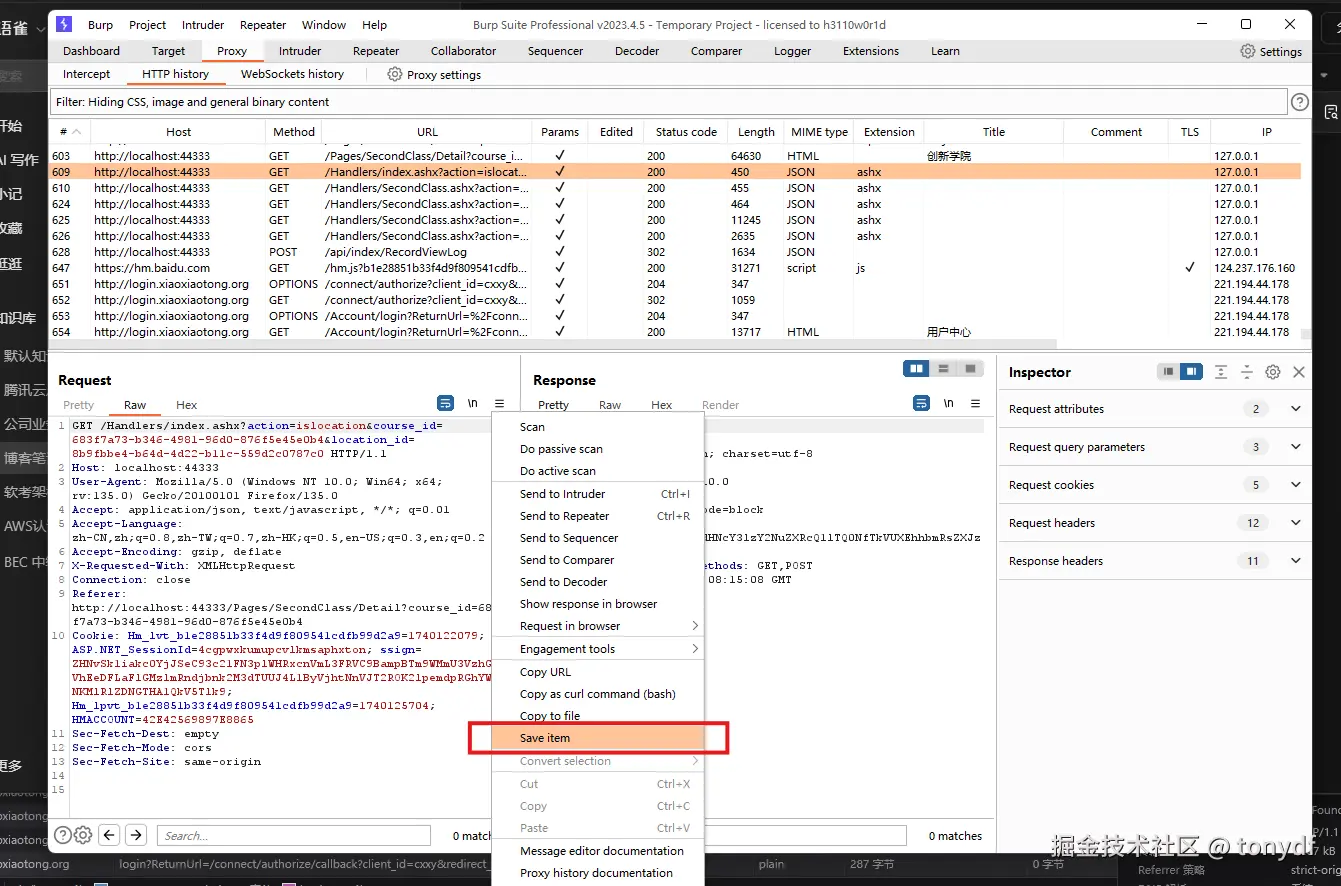Open Request panel hamburger menu
Viewport: 1341px width, 886px height.
pyautogui.click(x=499, y=403)
